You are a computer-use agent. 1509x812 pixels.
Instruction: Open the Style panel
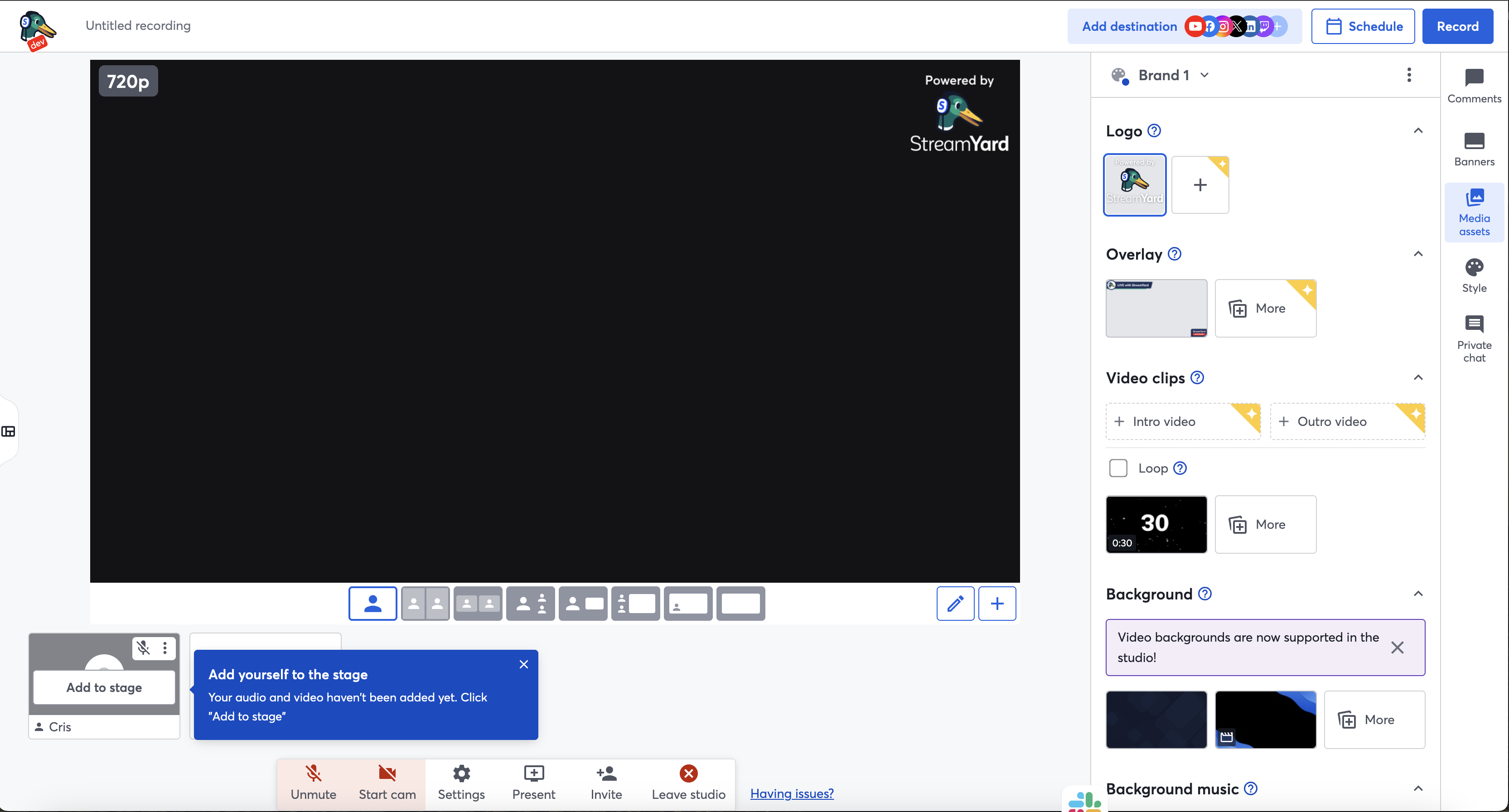pos(1474,275)
